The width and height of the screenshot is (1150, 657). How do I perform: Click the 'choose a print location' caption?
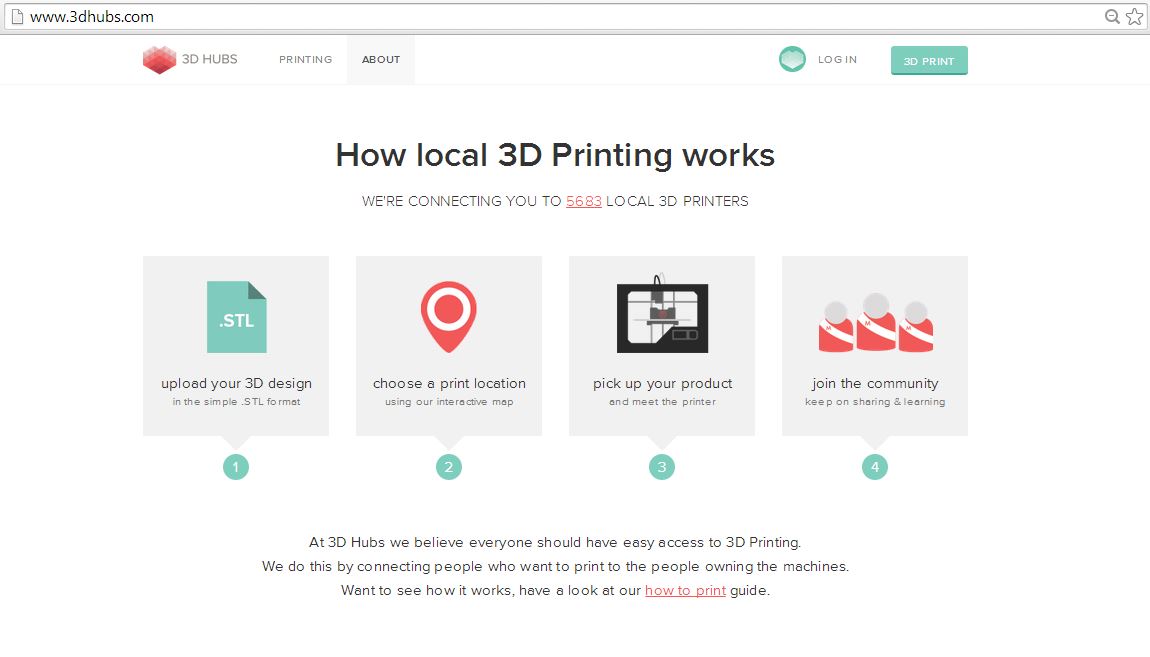point(449,383)
